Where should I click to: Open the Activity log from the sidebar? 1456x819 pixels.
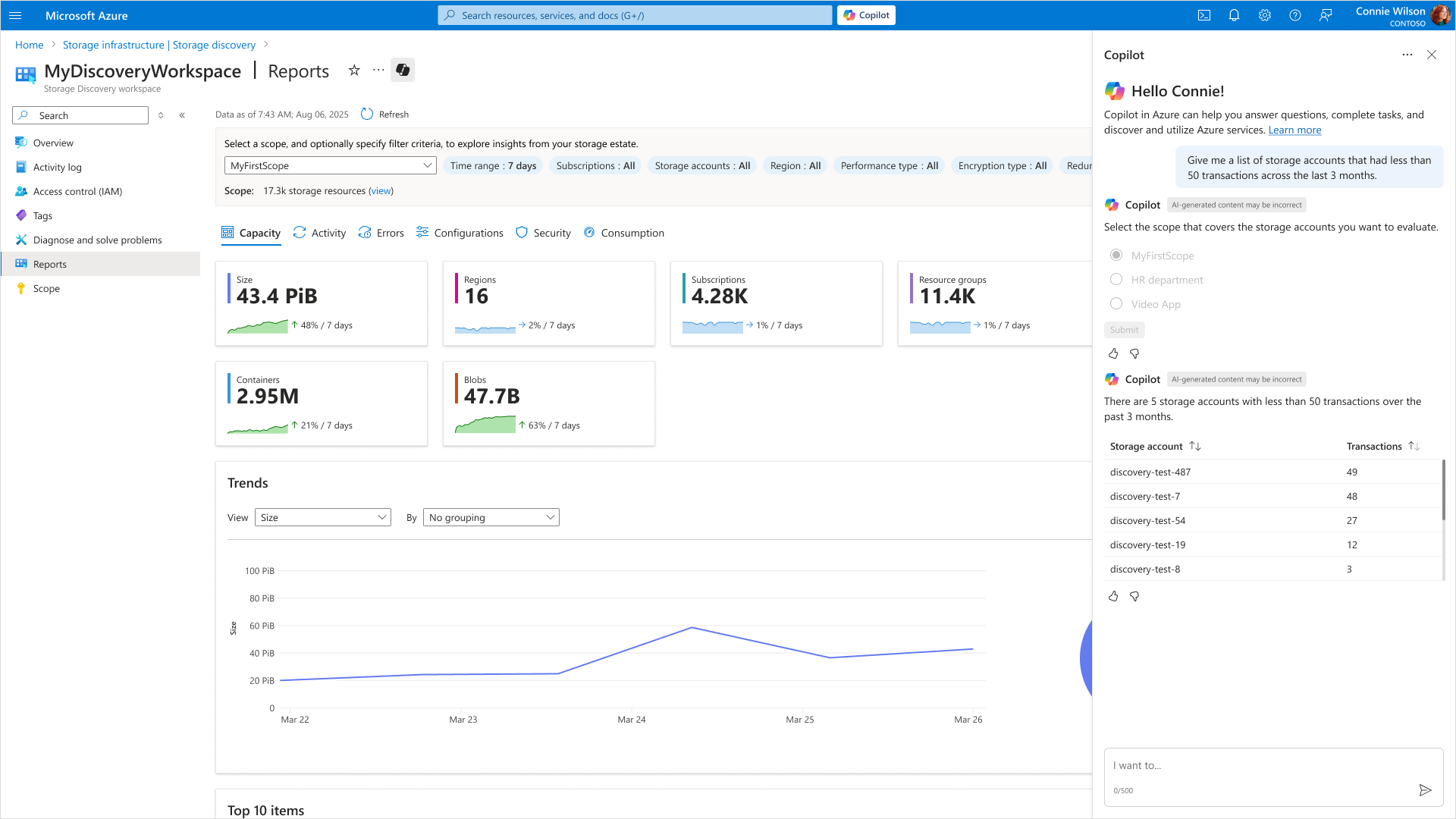[58, 167]
